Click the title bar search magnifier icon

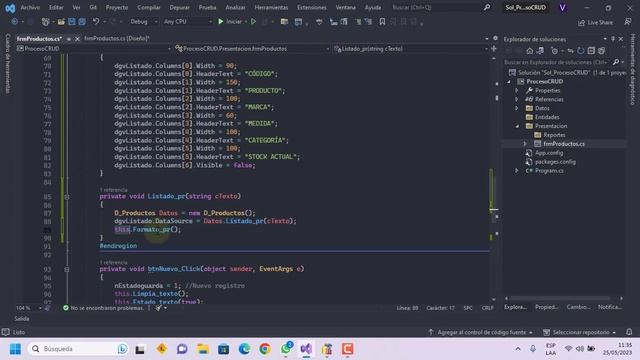pyautogui.click(x=487, y=7)
